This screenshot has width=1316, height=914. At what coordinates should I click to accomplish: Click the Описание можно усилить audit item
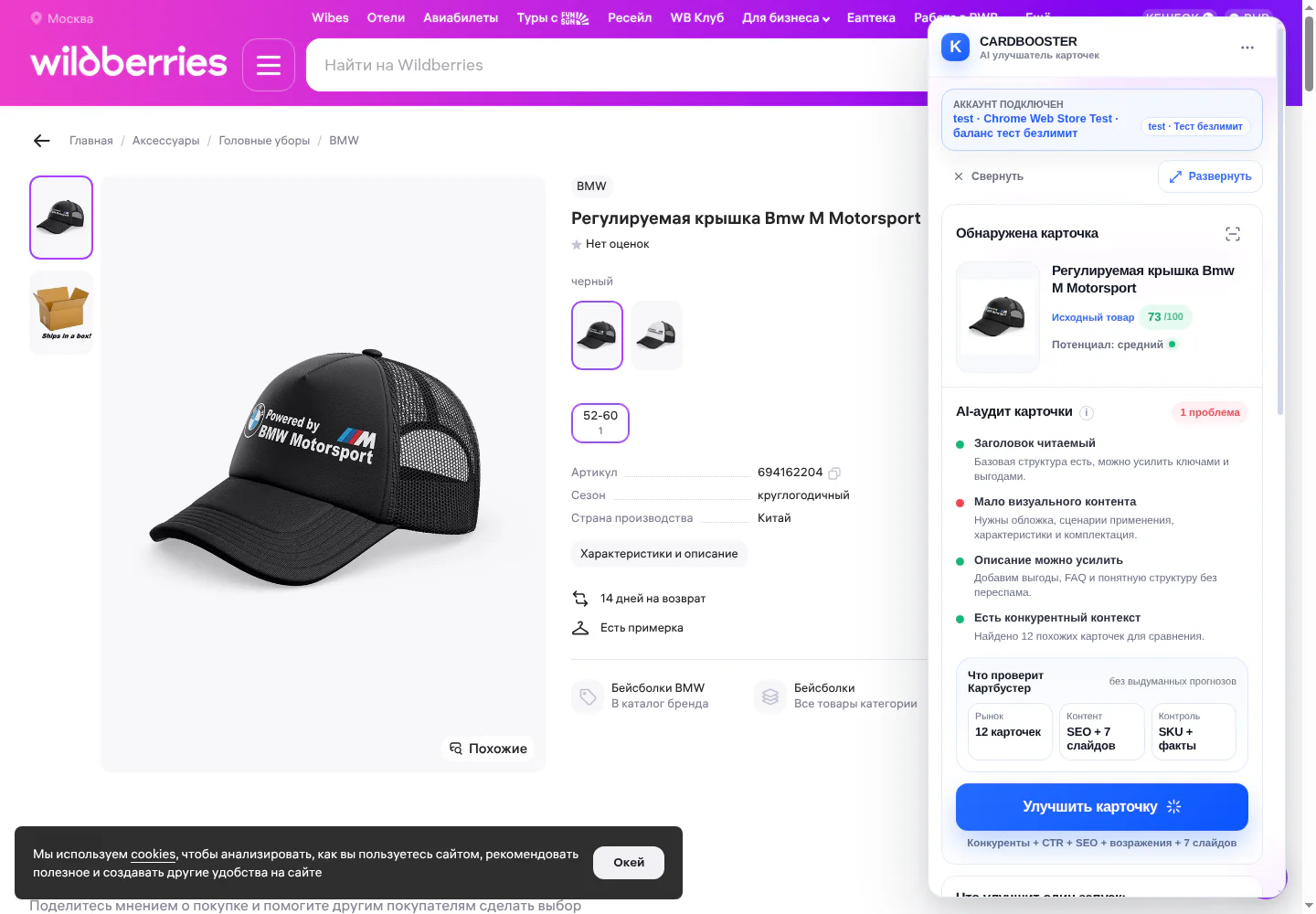coord(1102,576)
